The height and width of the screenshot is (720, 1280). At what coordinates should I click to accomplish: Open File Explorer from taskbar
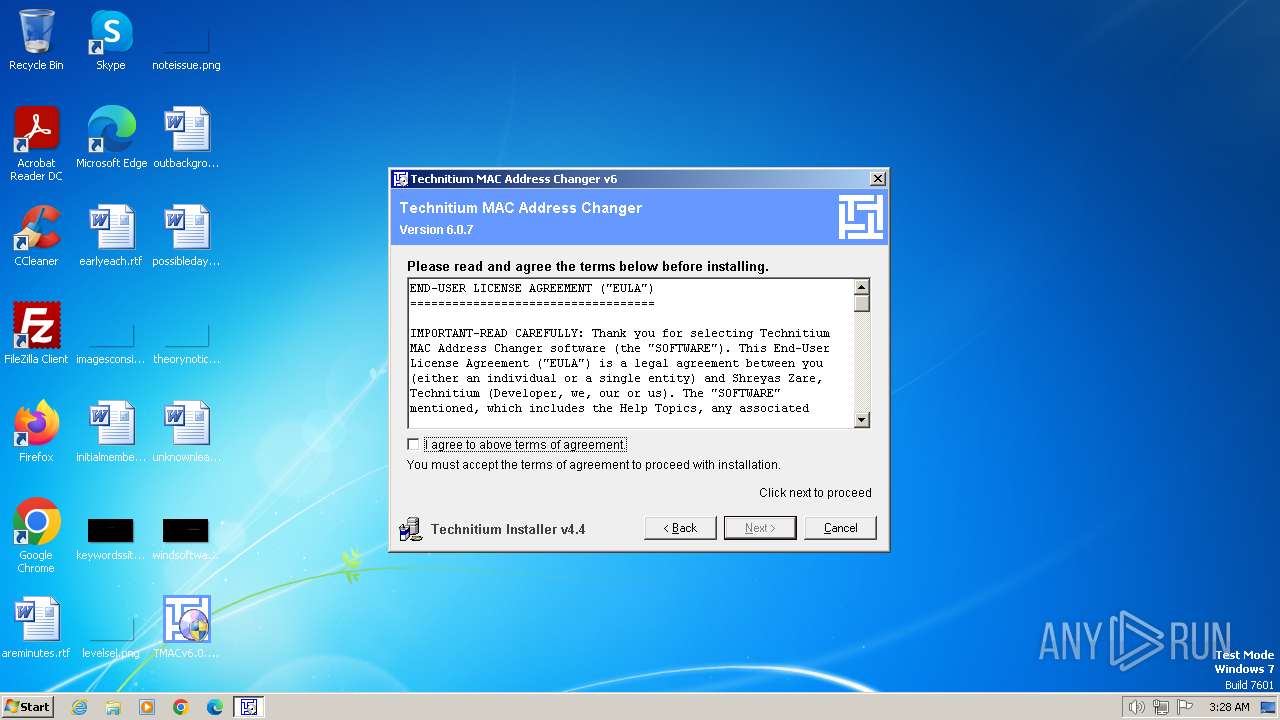point(113,707)
